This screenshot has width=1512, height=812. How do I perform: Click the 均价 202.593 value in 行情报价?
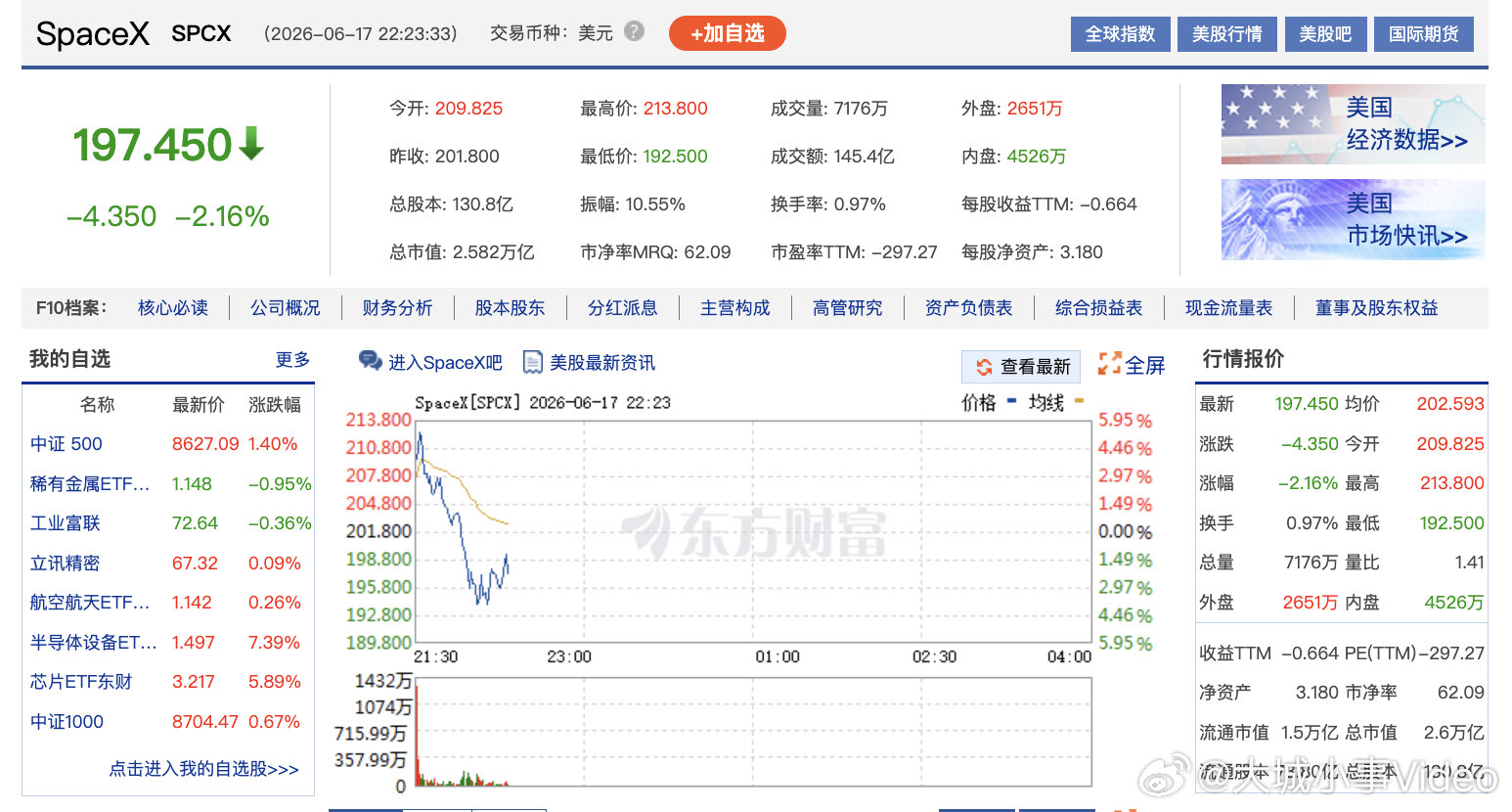(x=1450, y=404)
